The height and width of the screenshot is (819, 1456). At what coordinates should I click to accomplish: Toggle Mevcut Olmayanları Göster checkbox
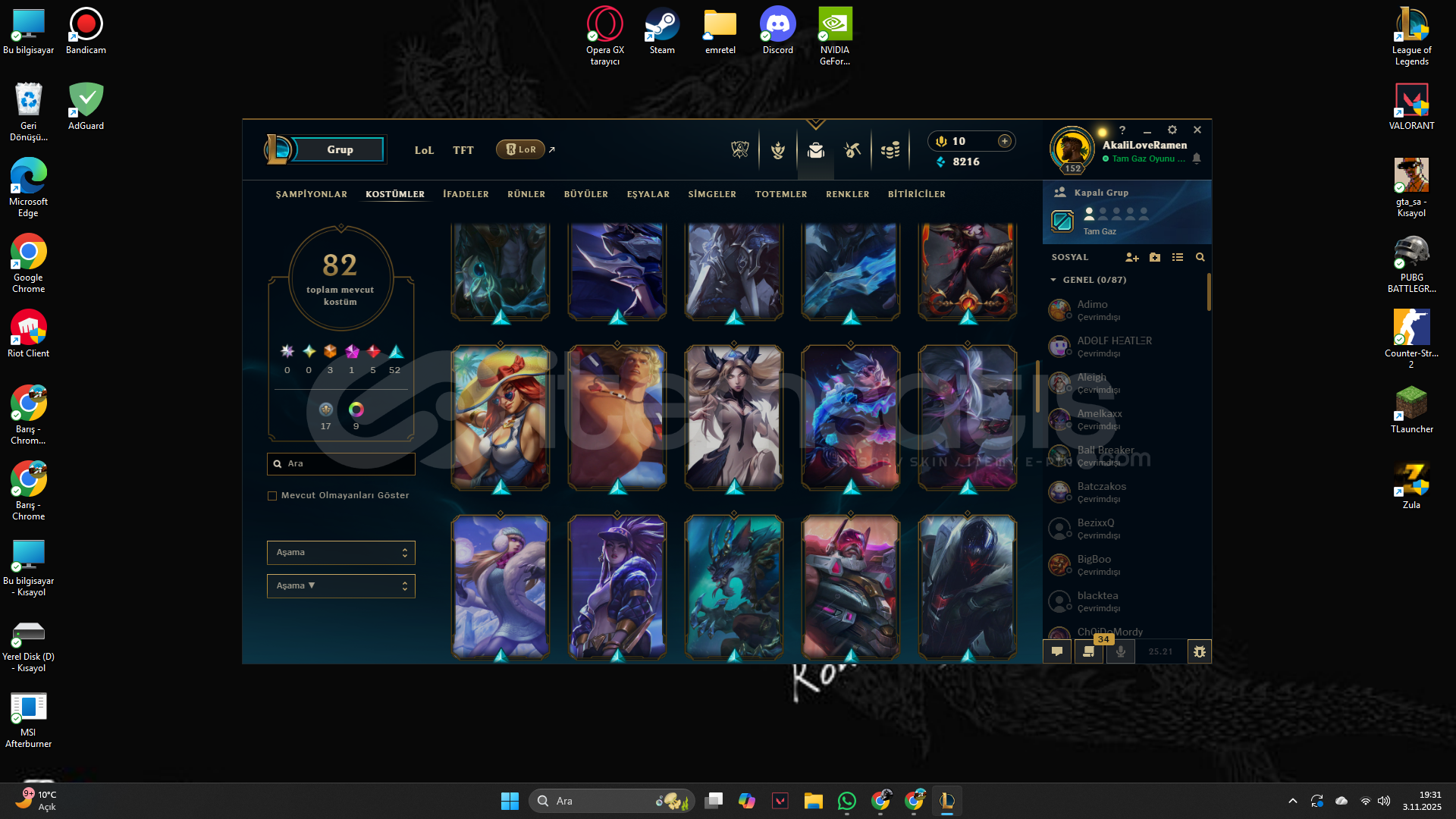tap(272, 496)
